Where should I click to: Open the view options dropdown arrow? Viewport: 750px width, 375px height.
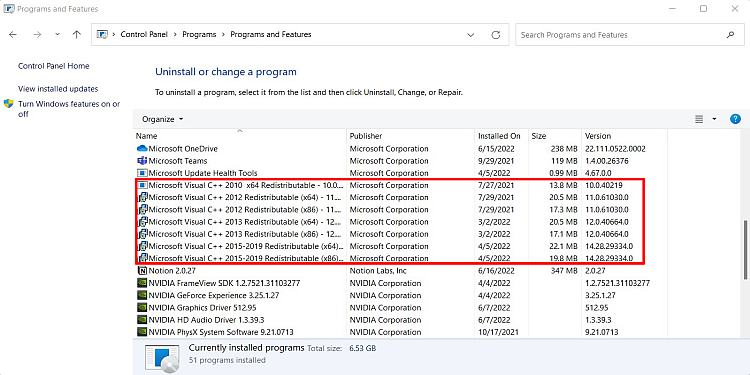(x=714, y=119)
